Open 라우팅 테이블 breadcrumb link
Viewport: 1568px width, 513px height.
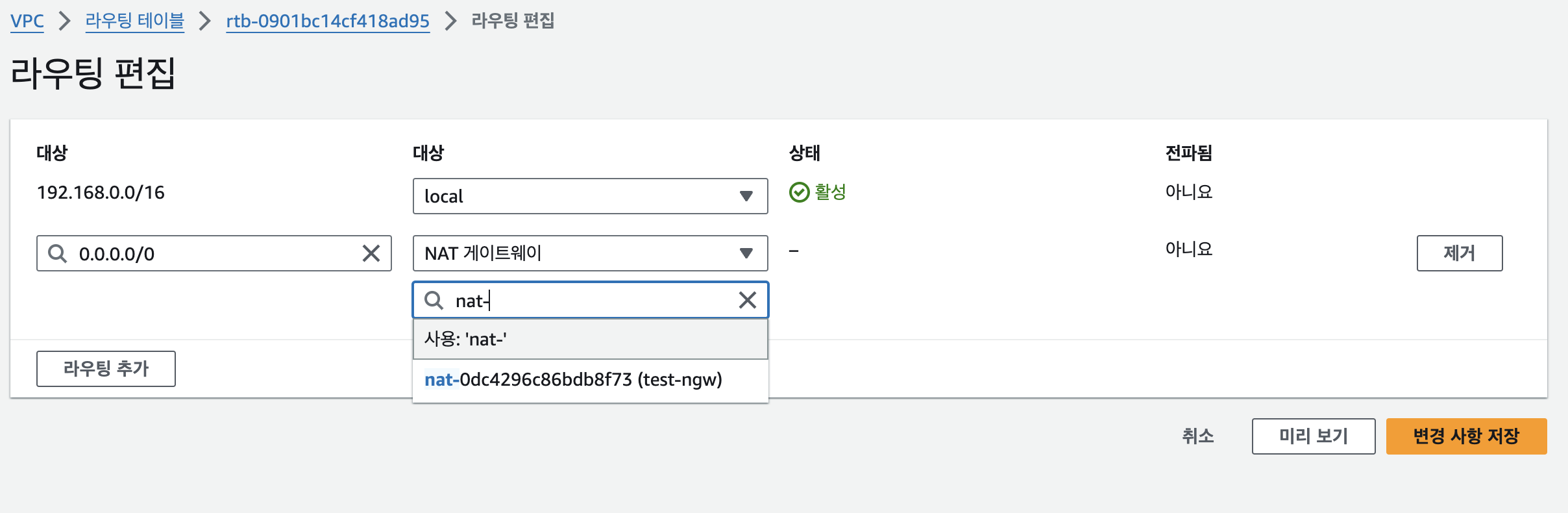coord(134,21)
